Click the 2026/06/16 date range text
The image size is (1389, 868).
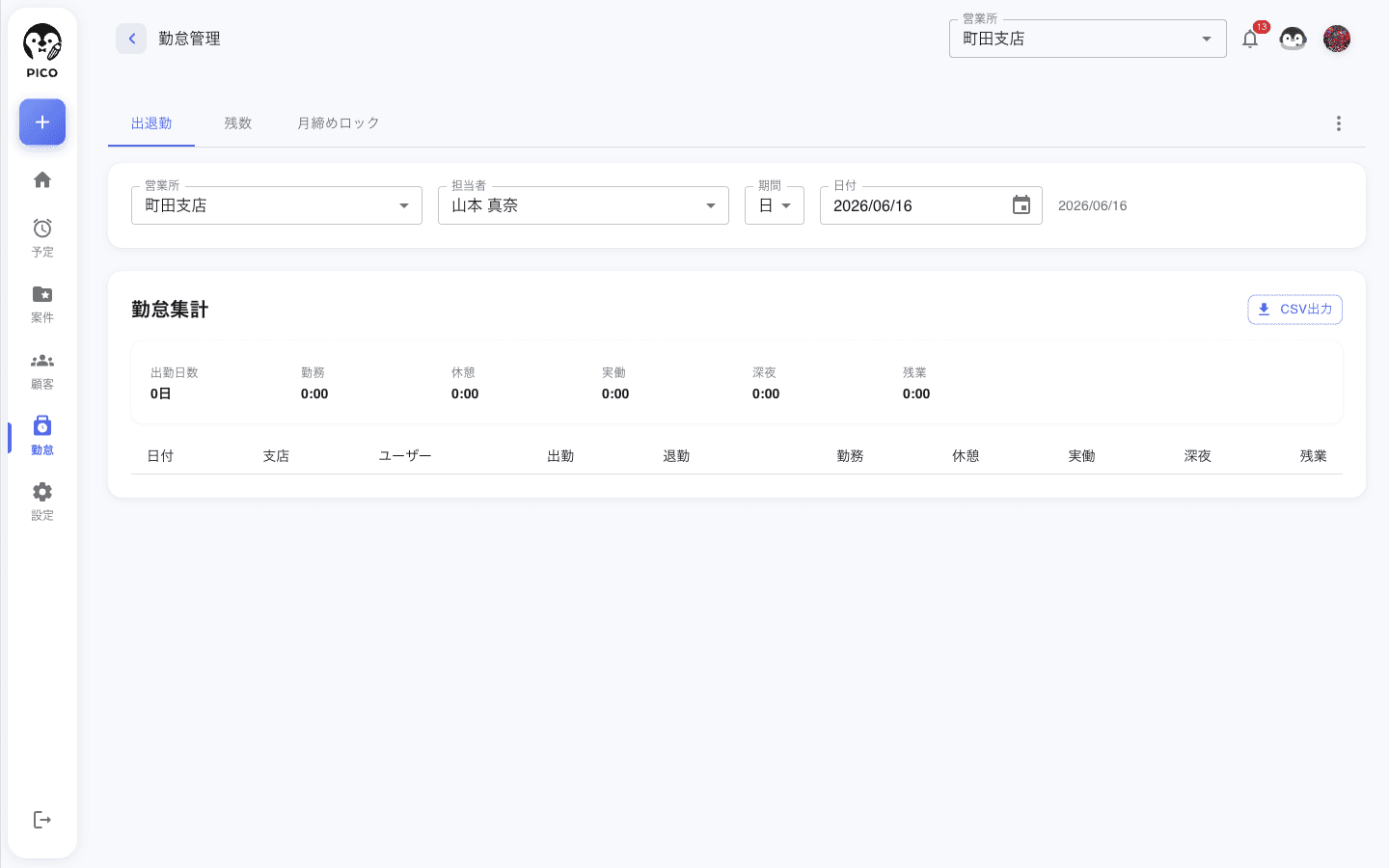[x=1092, y=205]
